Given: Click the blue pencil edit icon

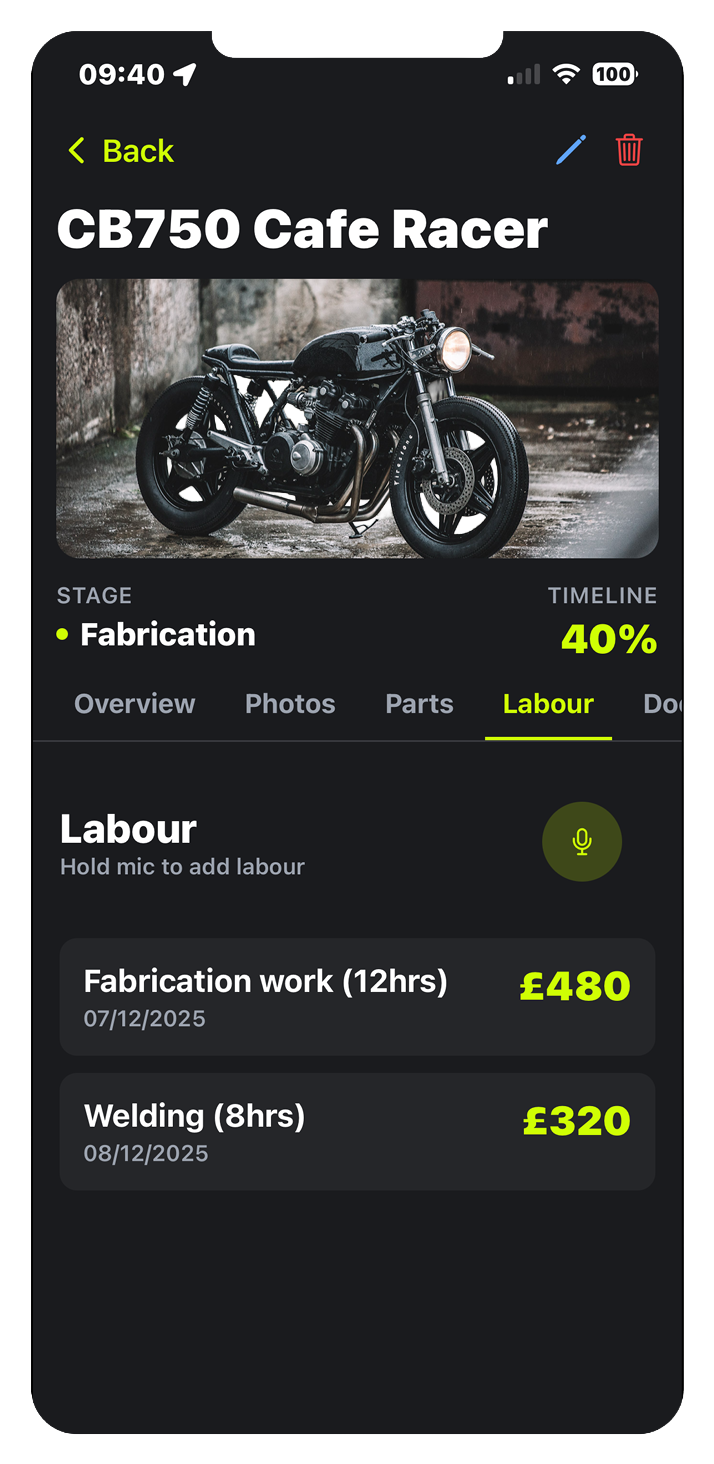Looking at the screenshot, I should point(571,150).
